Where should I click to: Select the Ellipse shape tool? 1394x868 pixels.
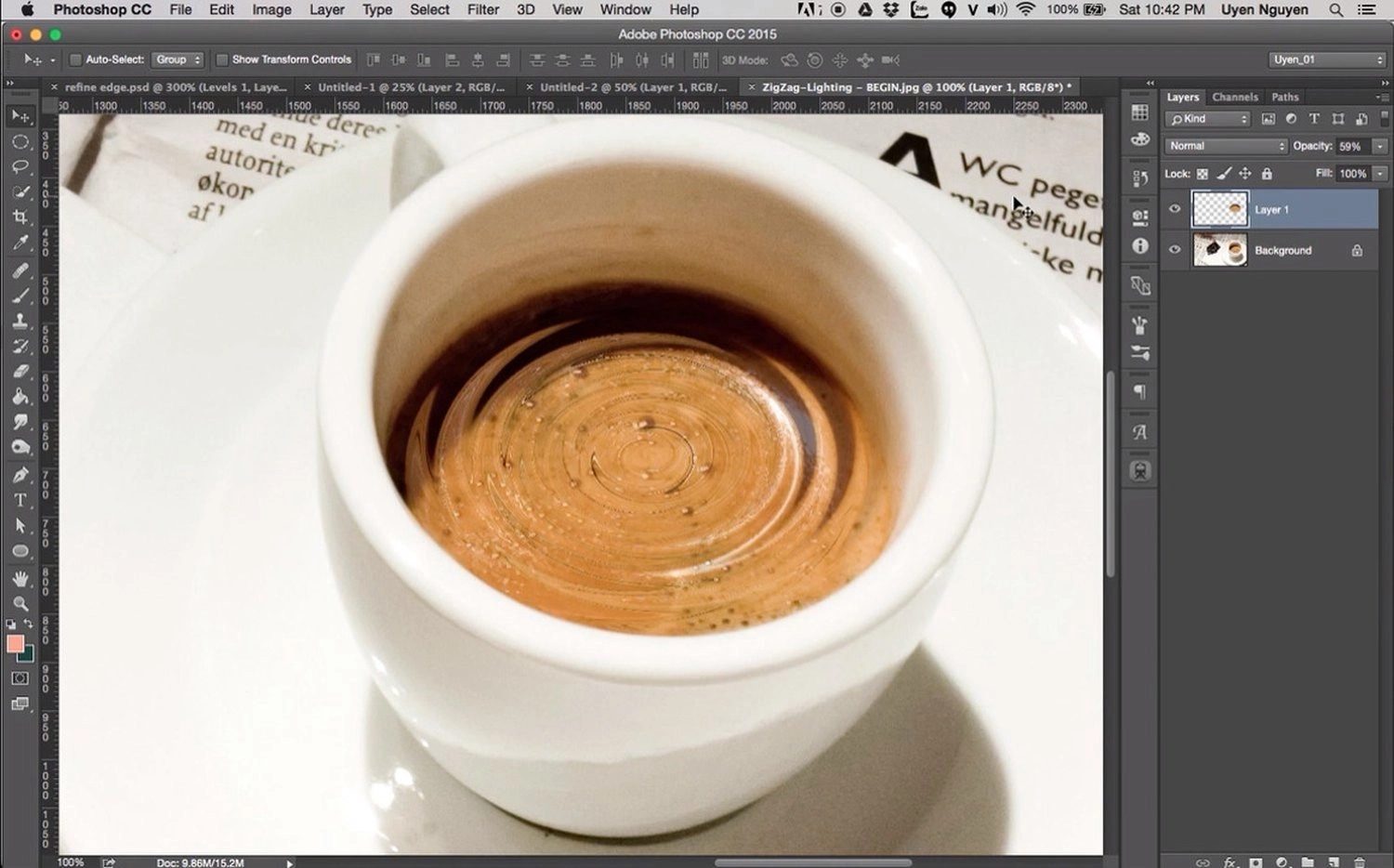tap(20, 551)
